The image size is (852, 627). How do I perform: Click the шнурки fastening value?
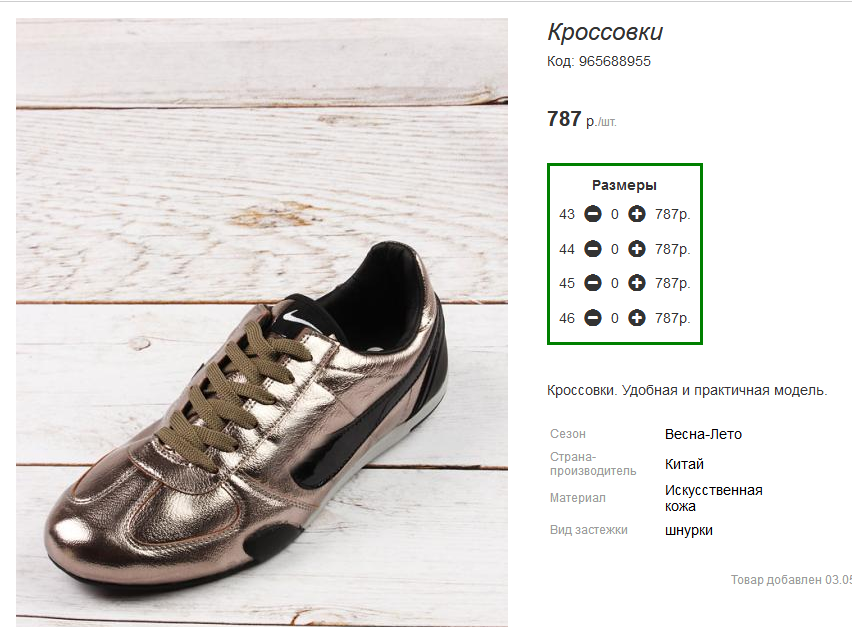pos(688,530)
